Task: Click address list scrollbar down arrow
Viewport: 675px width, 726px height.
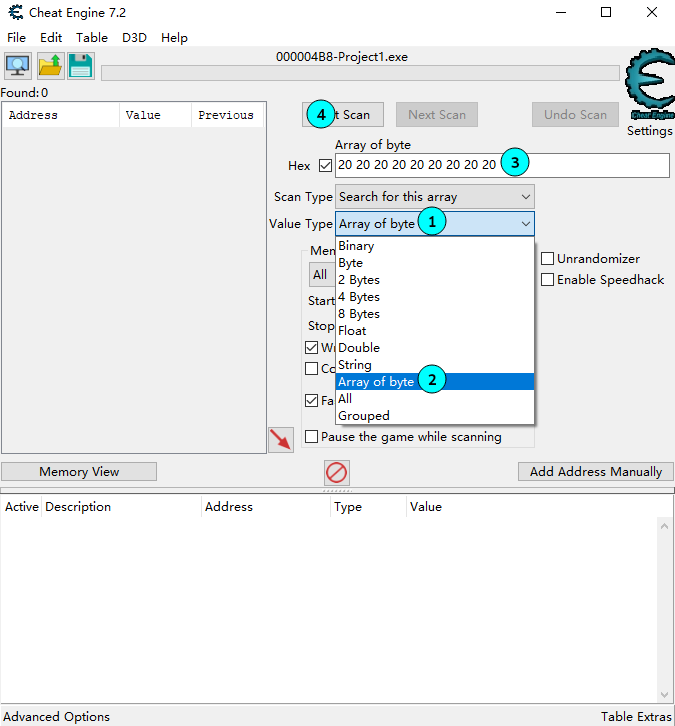Action: 664,695
